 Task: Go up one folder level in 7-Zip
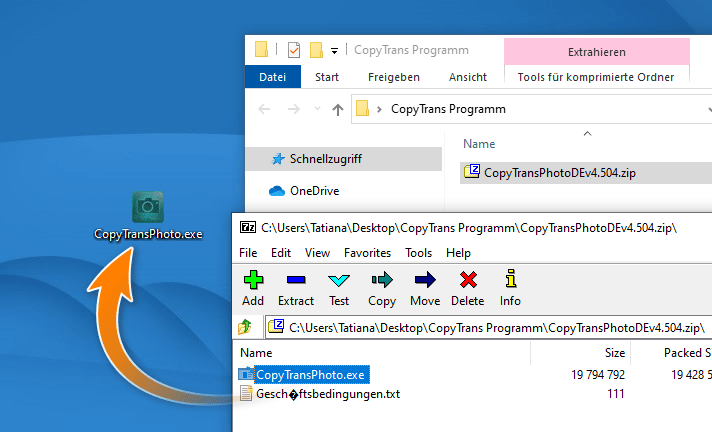(x=245, y=327)
